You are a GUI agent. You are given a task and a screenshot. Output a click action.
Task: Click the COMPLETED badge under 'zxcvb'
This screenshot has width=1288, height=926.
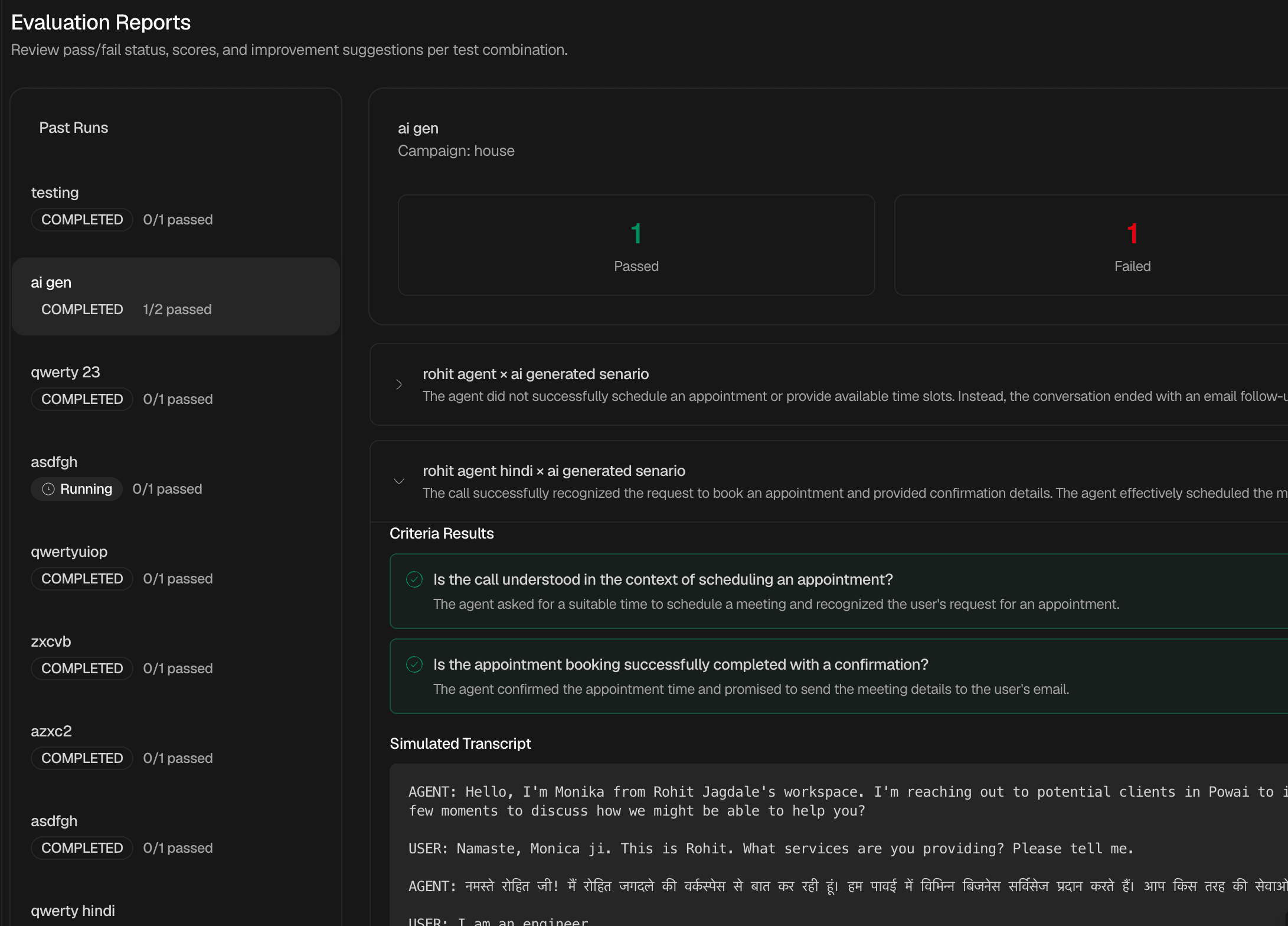click(82, 669)
